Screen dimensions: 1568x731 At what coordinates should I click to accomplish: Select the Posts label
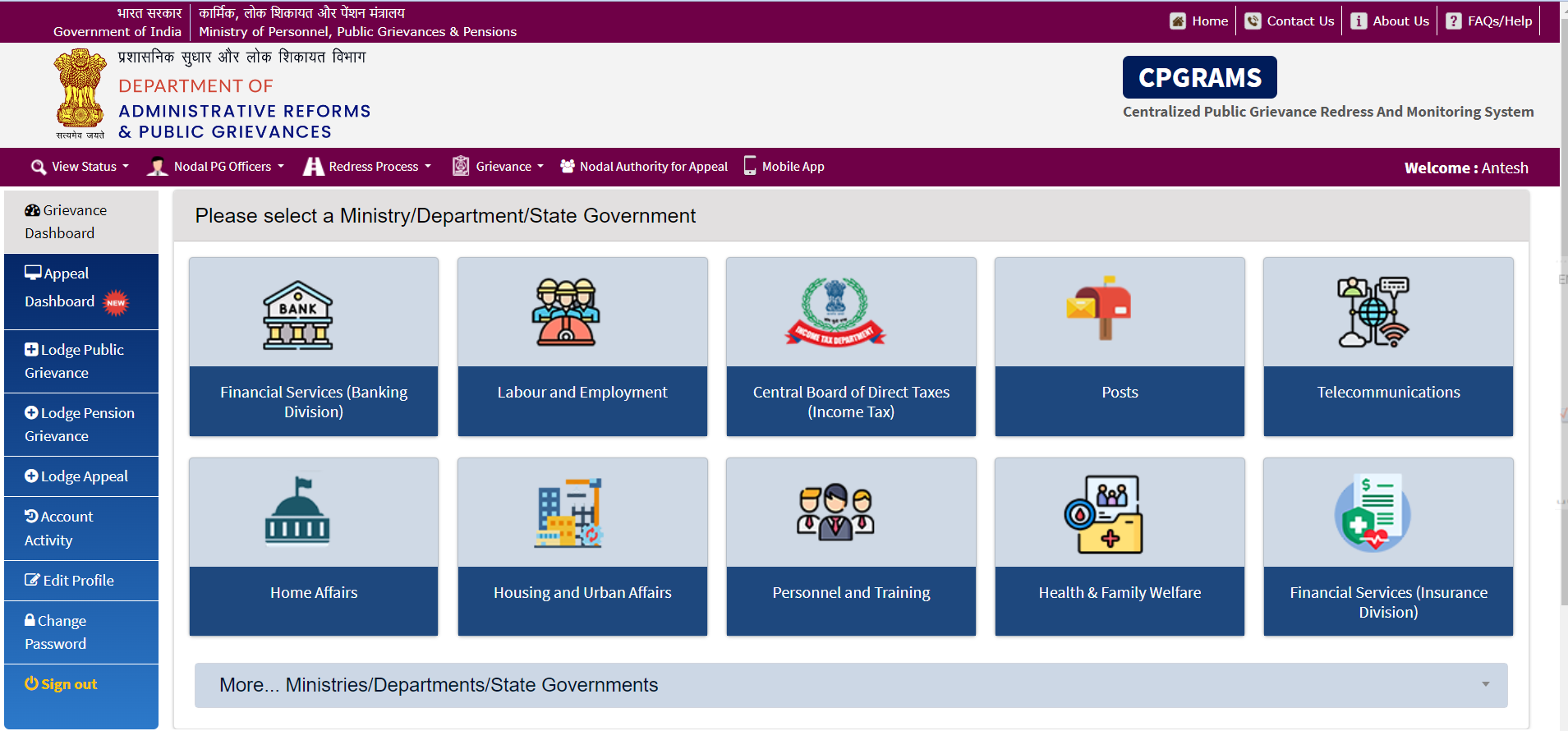[x=1120, y=393]
